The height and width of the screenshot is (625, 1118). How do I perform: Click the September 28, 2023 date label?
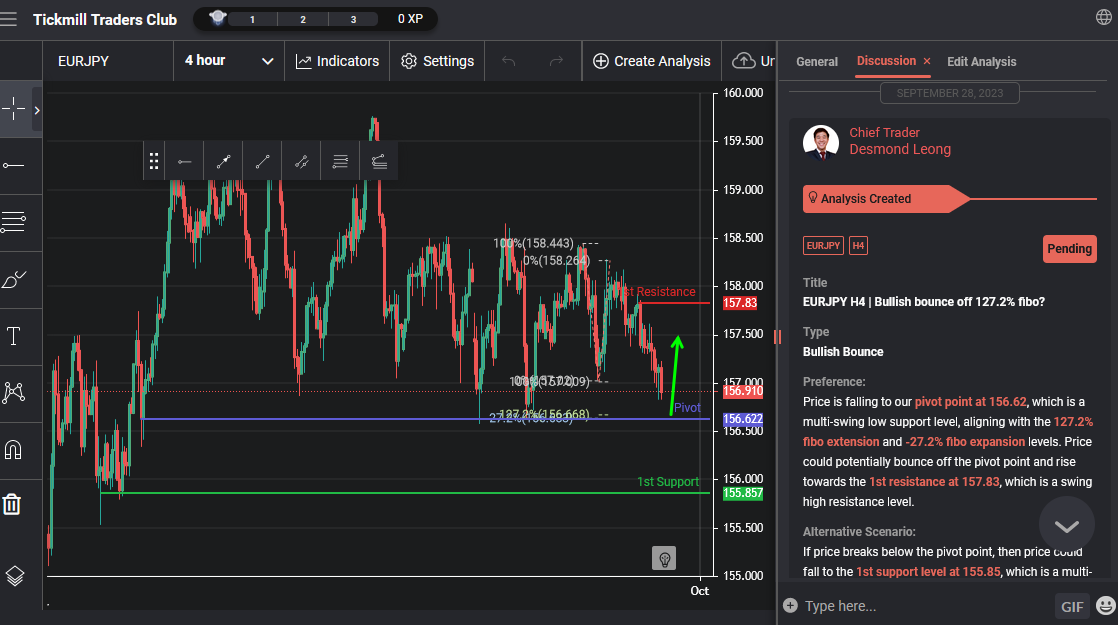point(950,93)
